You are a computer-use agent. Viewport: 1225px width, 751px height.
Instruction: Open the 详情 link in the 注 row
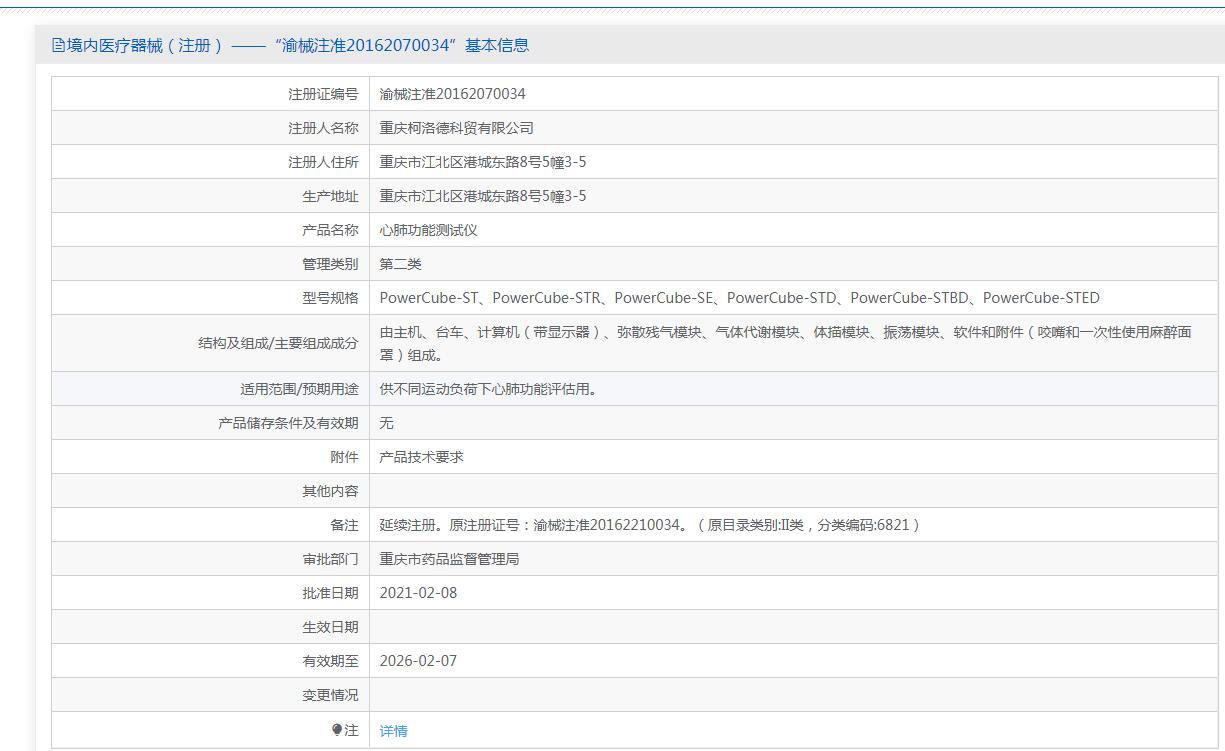[393, 731]
